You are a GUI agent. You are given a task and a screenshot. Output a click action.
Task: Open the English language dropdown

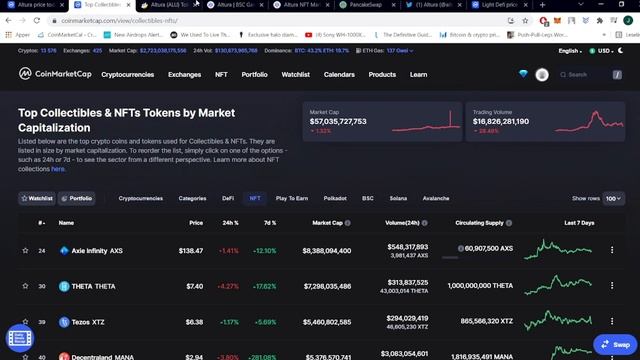click(570, 51)
